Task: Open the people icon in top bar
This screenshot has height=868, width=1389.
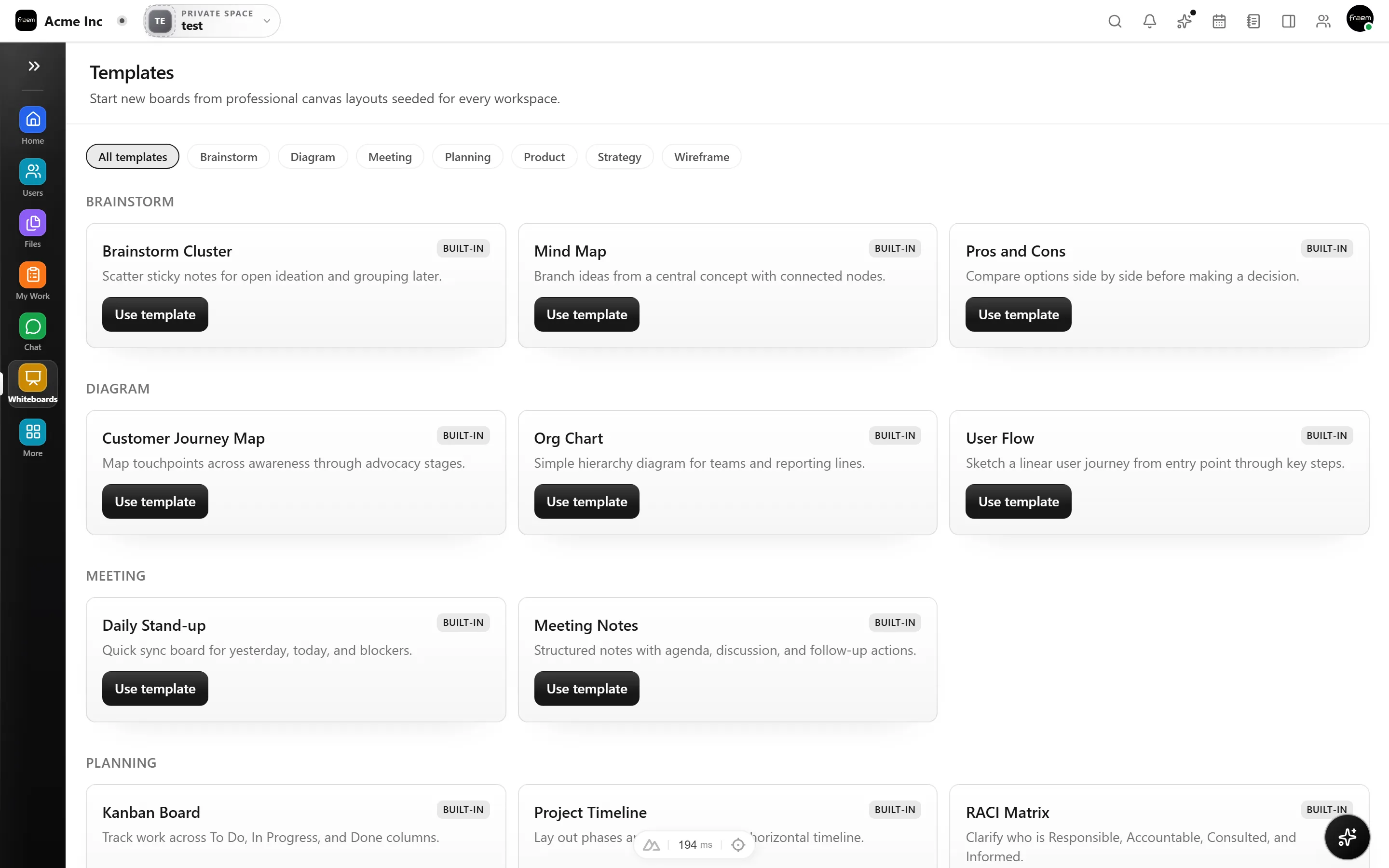Action: (1323, 21)
